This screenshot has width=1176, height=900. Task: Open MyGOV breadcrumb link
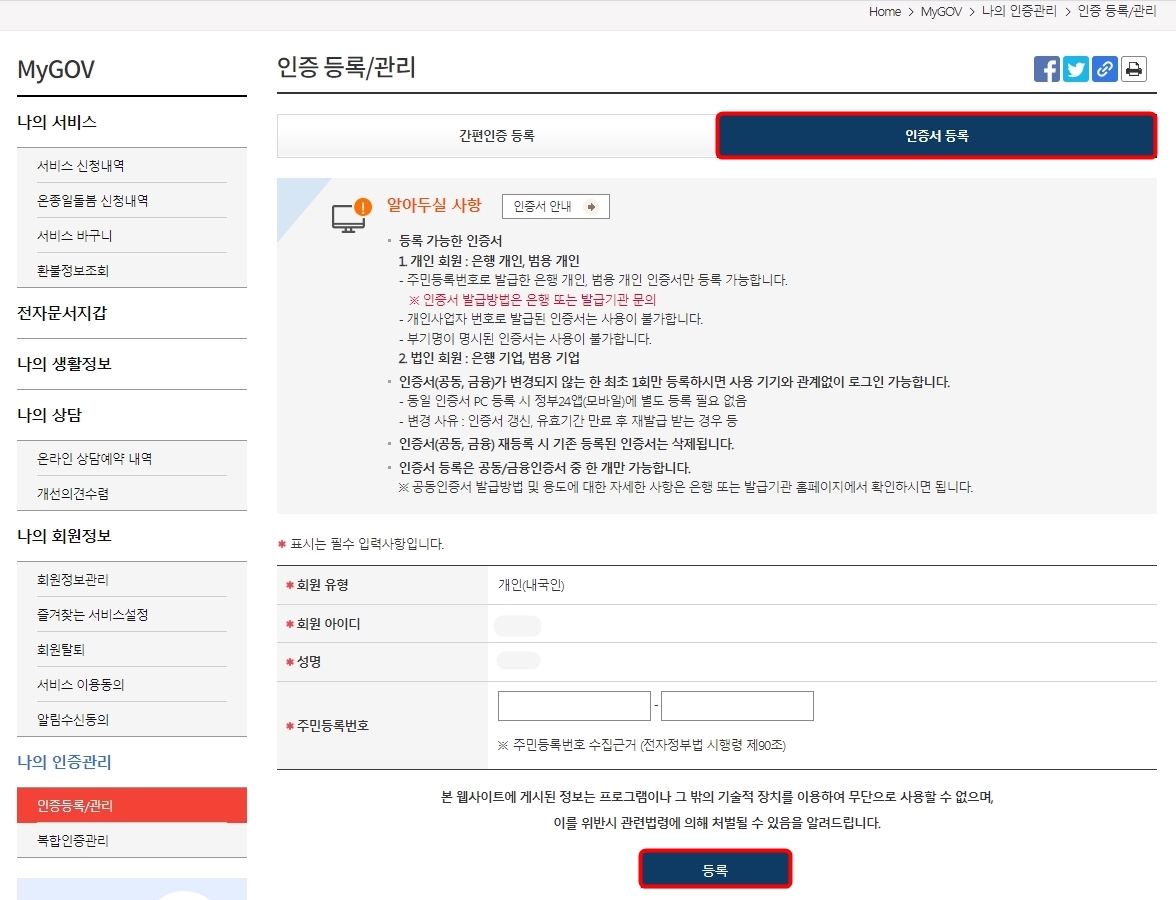[941, 12]
